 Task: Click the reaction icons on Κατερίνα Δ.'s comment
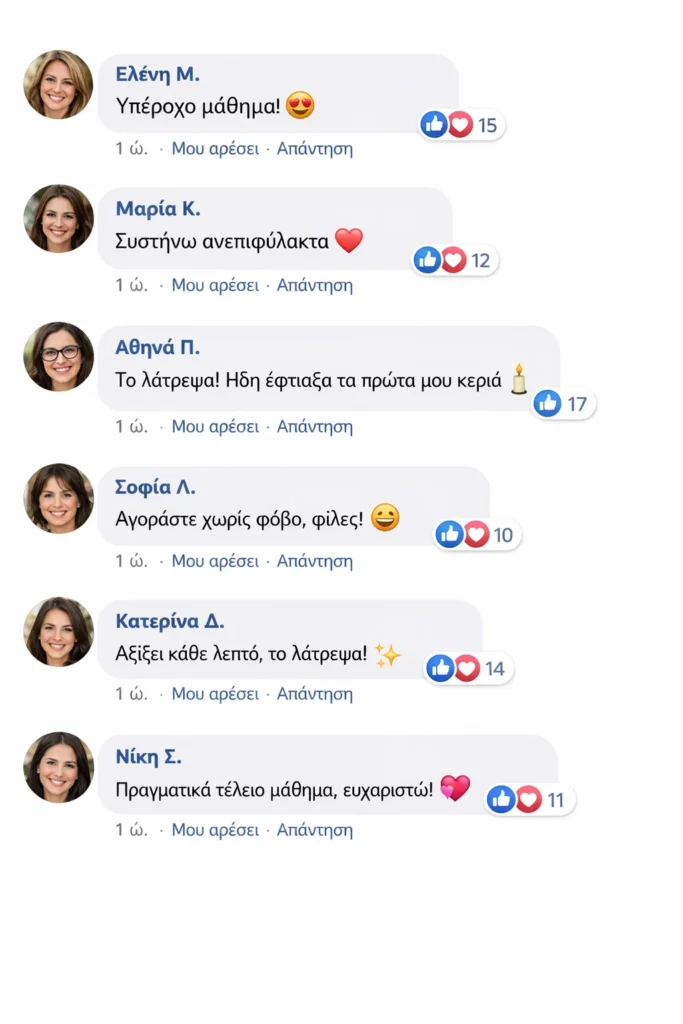click(x=454, y=669)
